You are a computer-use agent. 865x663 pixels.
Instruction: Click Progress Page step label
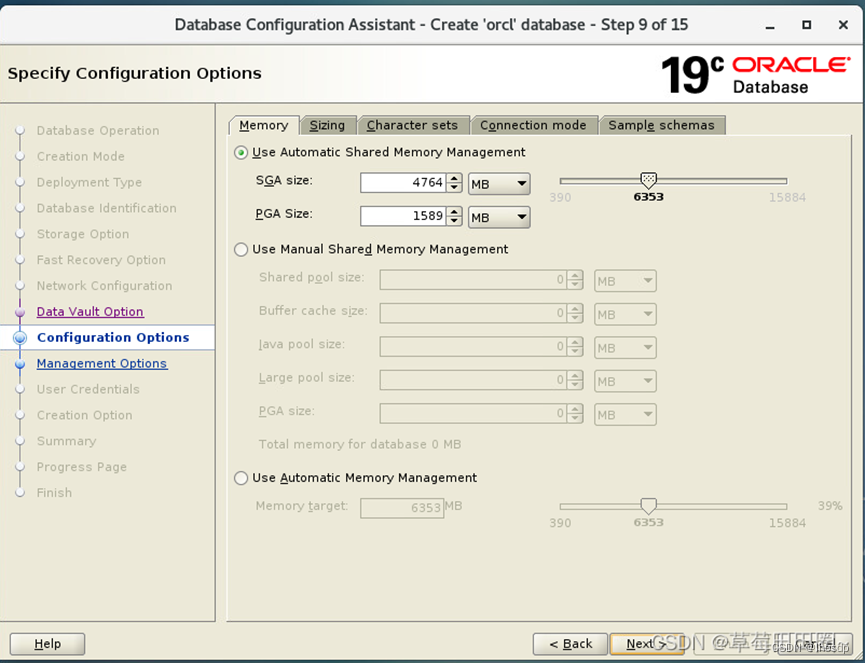[x=82, y=467]
